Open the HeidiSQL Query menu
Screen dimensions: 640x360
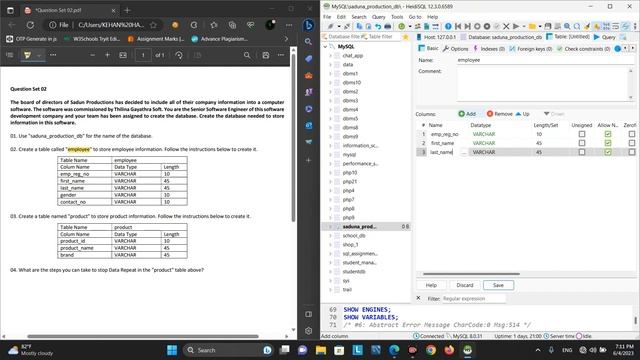point(378,17)
